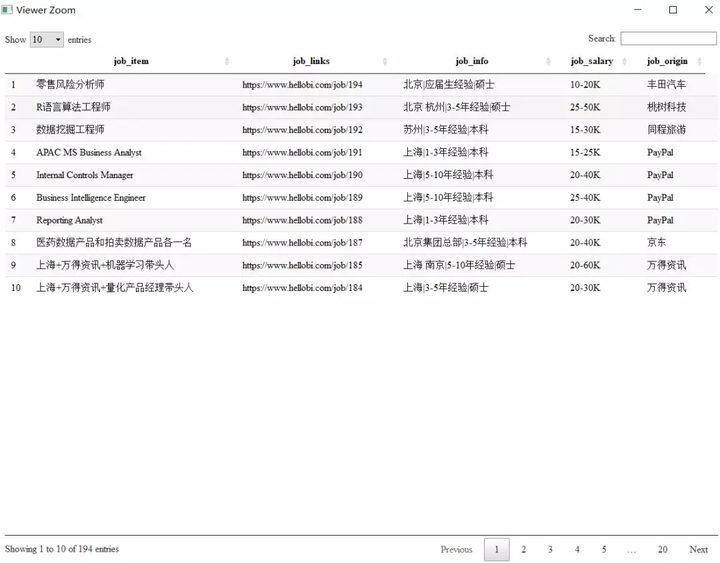The image size is (720, 563).
Task: Click the hellobi.com/job/192 link text
Action: coord(302,129)
